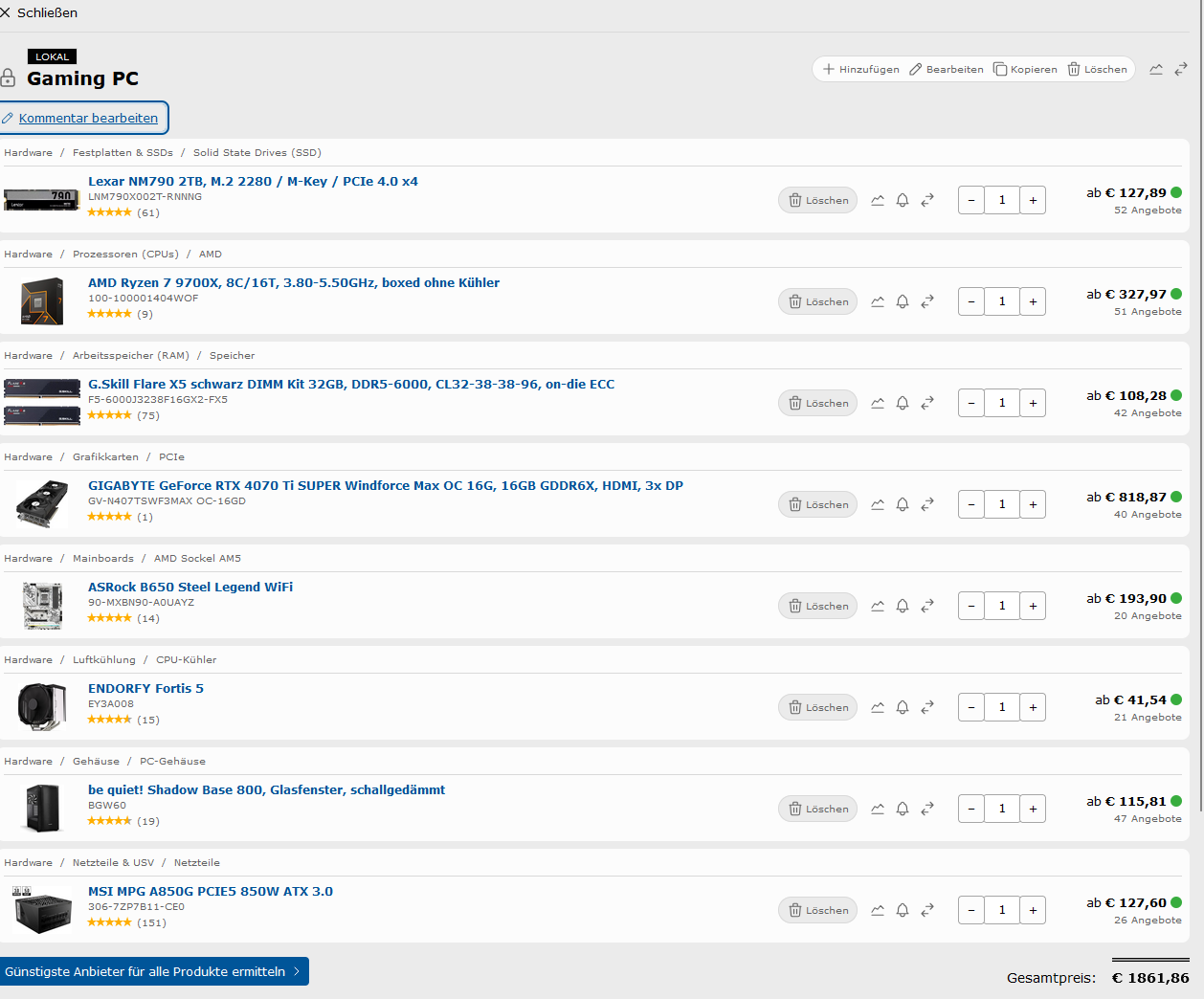The width and height of the screenshot is (1204, 999).
Task: Decrease quantity of be quiet! Shadow Base 800
Action: [x=971, y=809]
